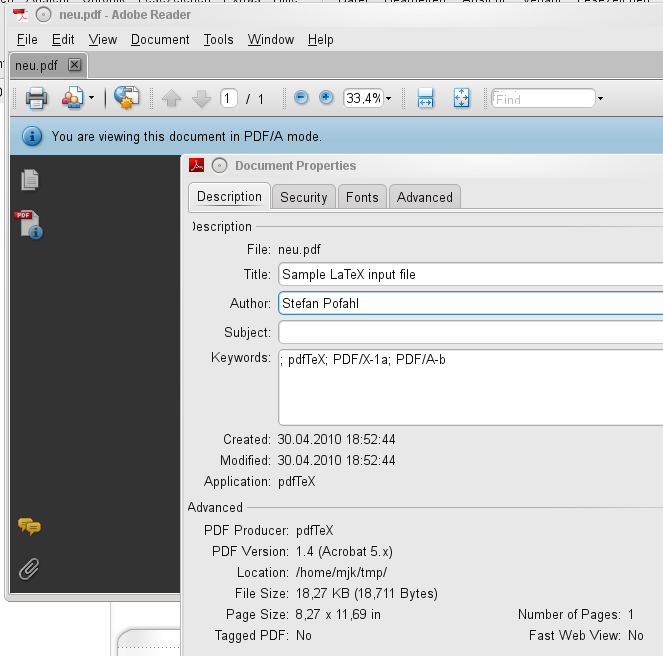Switch to the Advanced tab
This screenshot has width=663, height=656.
(425, 197)
